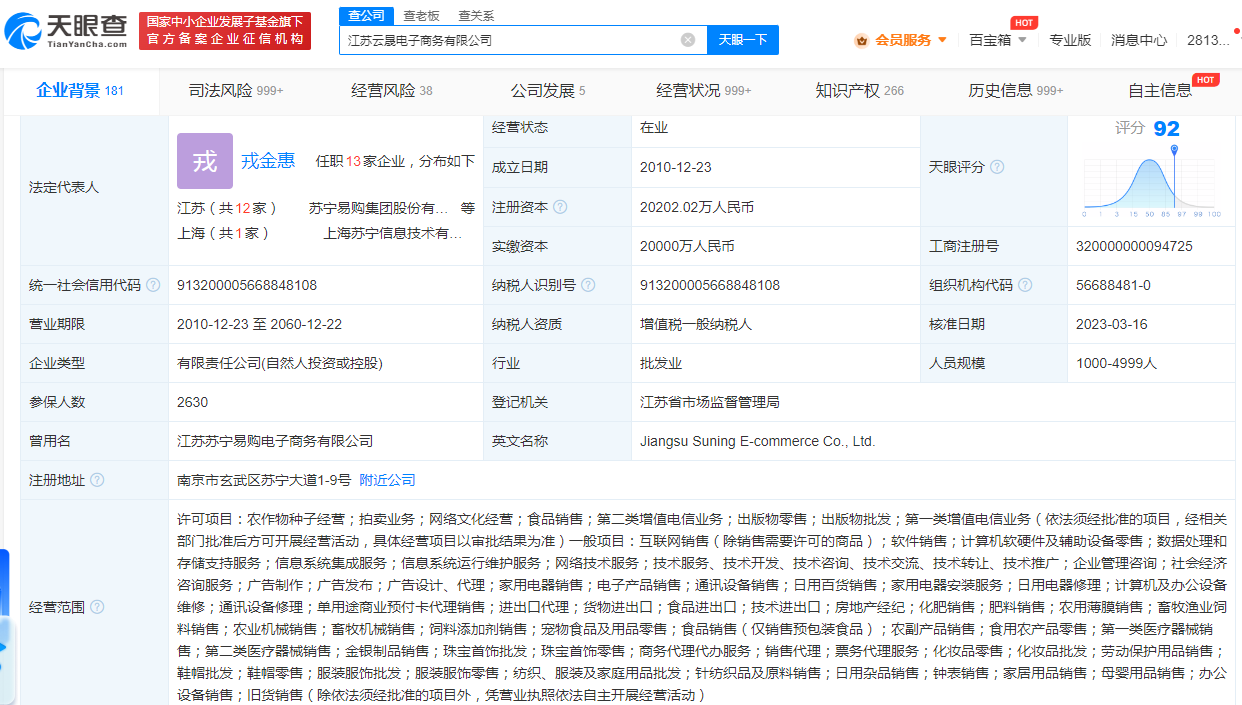
Task: Select registration number 320000000094725
Action: click(x=1134, y=246)
